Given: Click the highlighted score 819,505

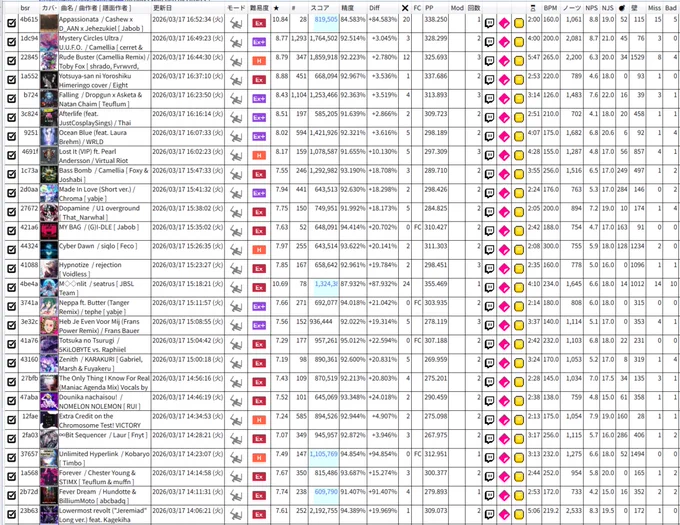Looking at the screenshot, I should tap(326, 19).
